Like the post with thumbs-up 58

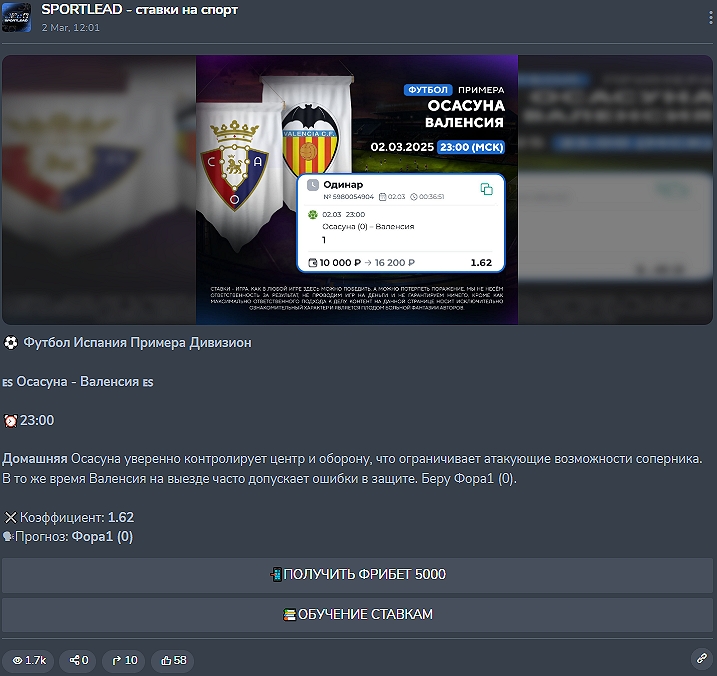[x=173, y=660]
